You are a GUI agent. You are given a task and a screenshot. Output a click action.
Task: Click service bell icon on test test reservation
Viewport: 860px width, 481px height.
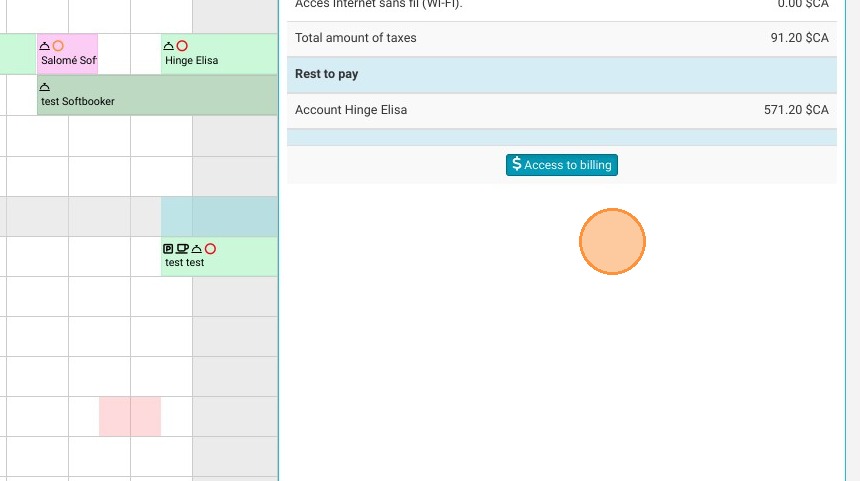[x=196, y=248]
